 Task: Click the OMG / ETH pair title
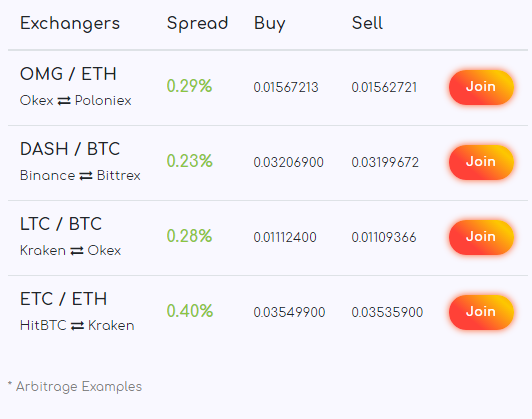coord(68,74)
